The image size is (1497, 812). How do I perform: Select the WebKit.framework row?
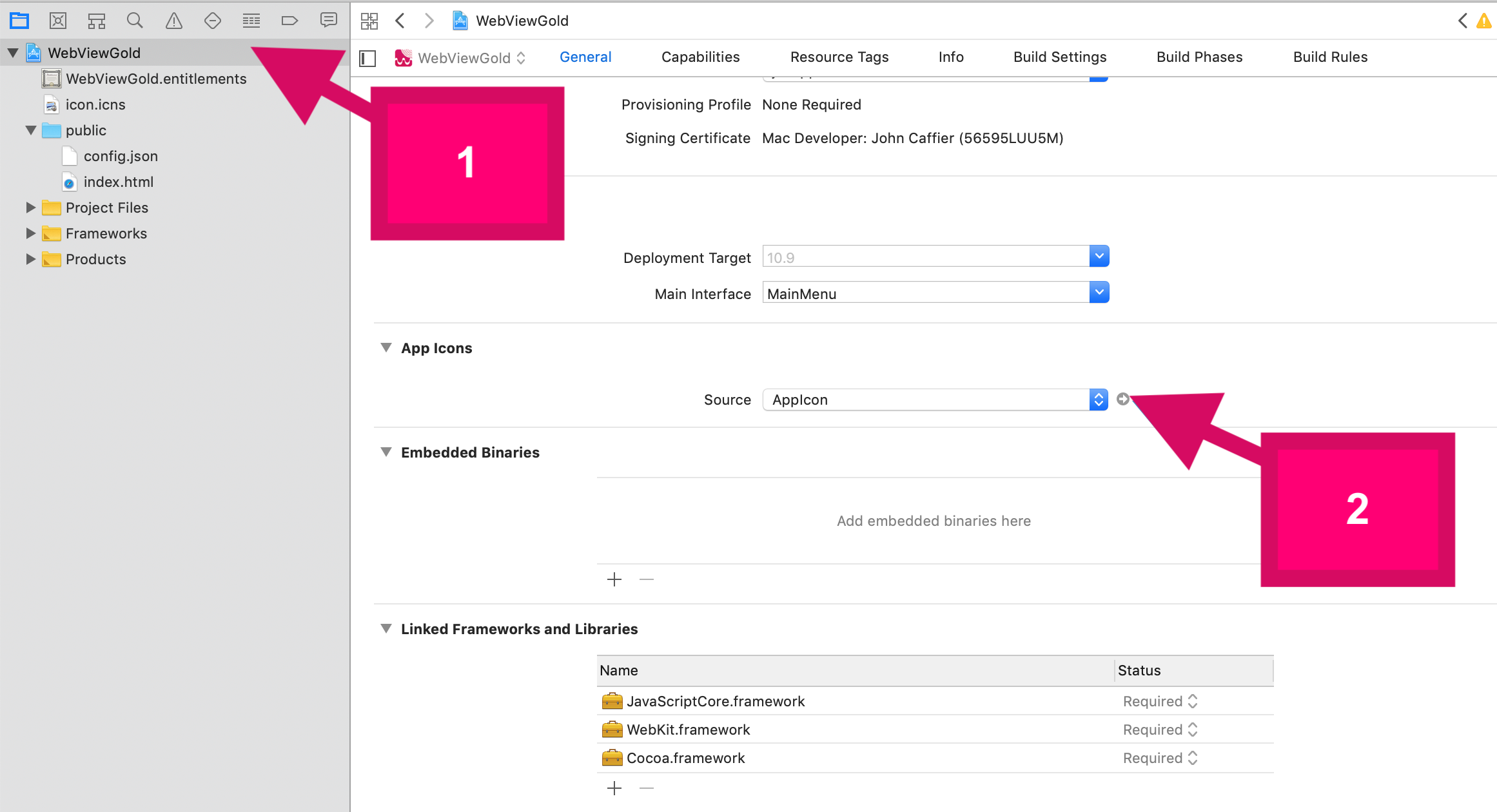click(x=935, y=730)
